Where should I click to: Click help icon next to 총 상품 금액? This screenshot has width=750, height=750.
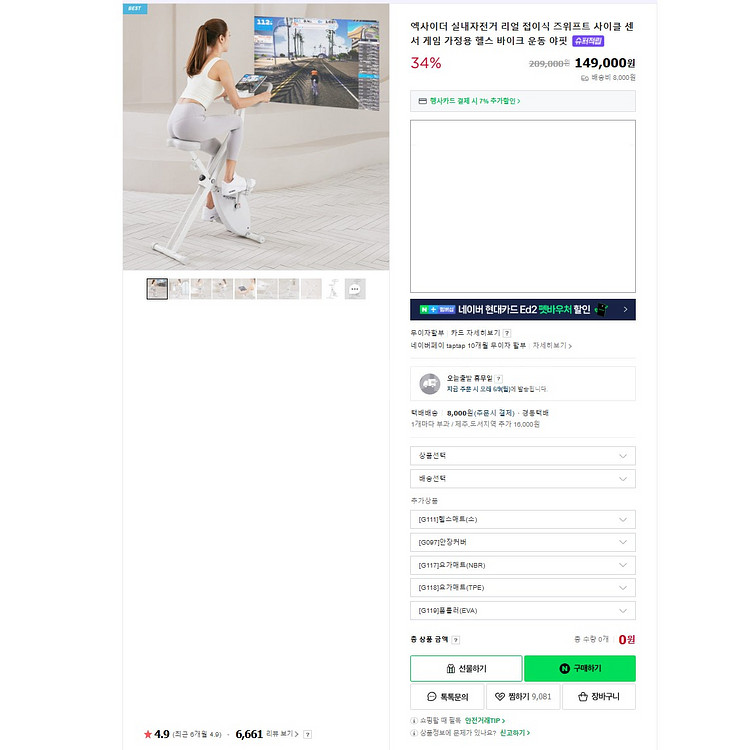(x=456, y=640)
